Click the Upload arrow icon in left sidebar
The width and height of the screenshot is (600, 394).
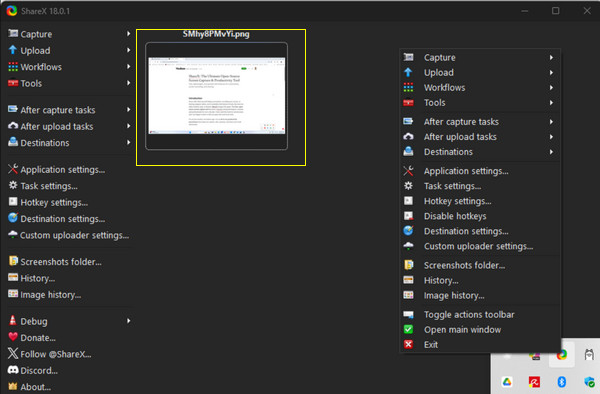tap(13, 50)
